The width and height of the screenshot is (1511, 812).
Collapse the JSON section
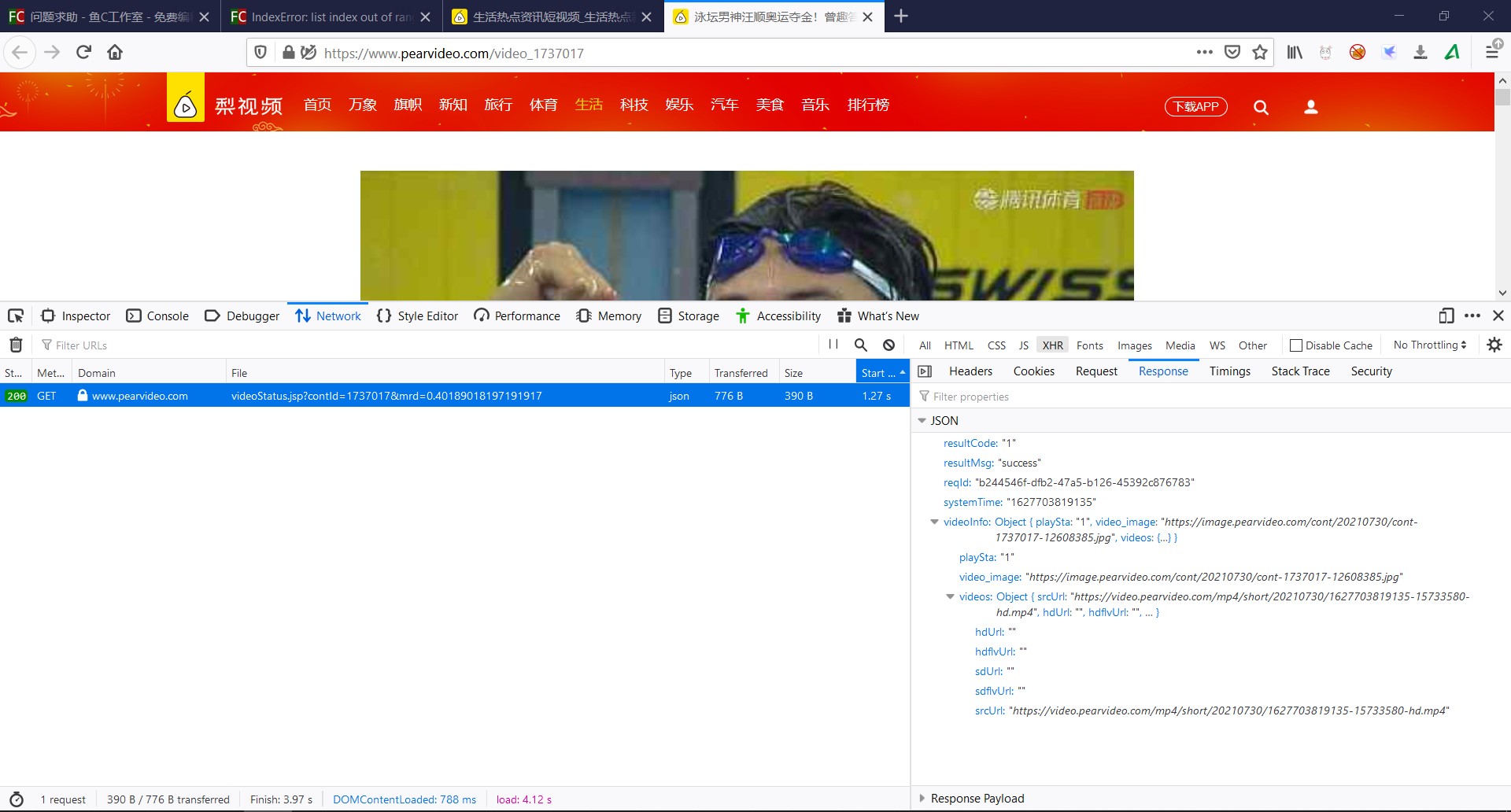[x=922, y=421]
